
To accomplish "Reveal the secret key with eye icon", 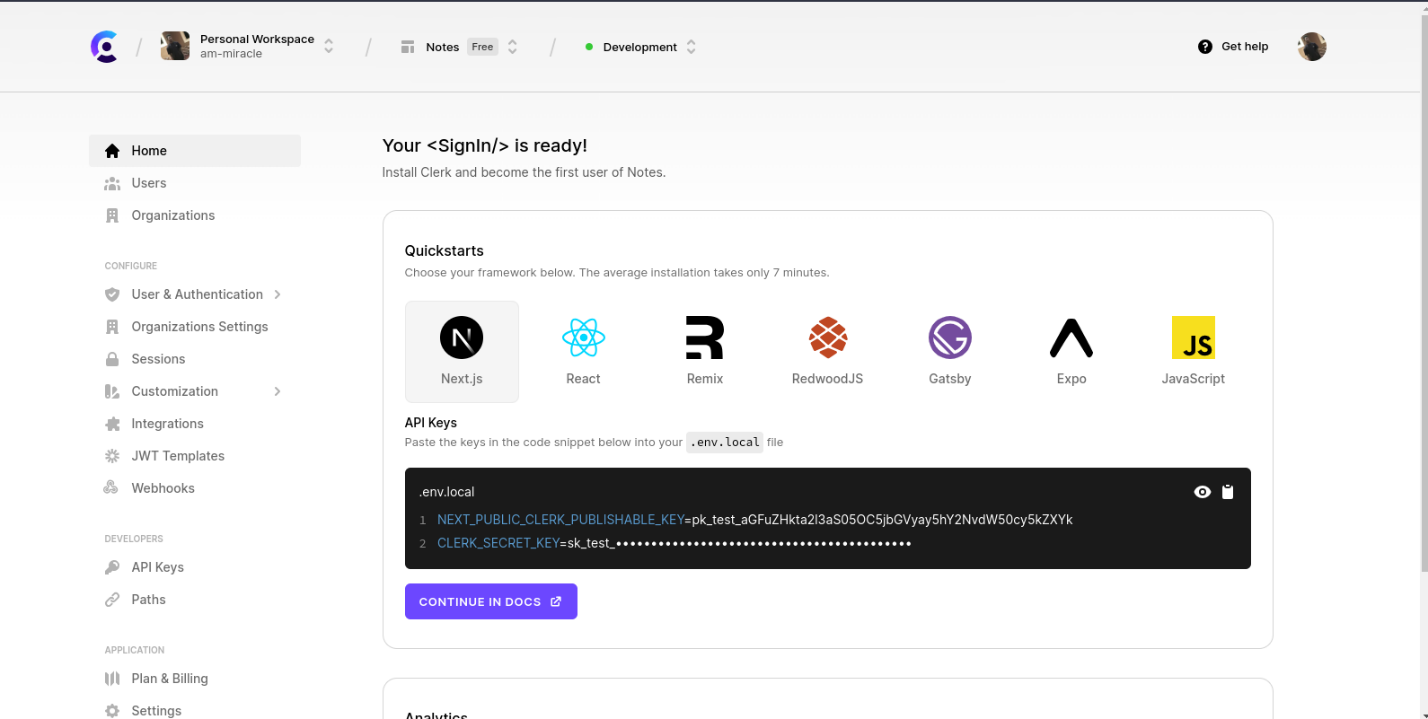I will coord(1202,492).
